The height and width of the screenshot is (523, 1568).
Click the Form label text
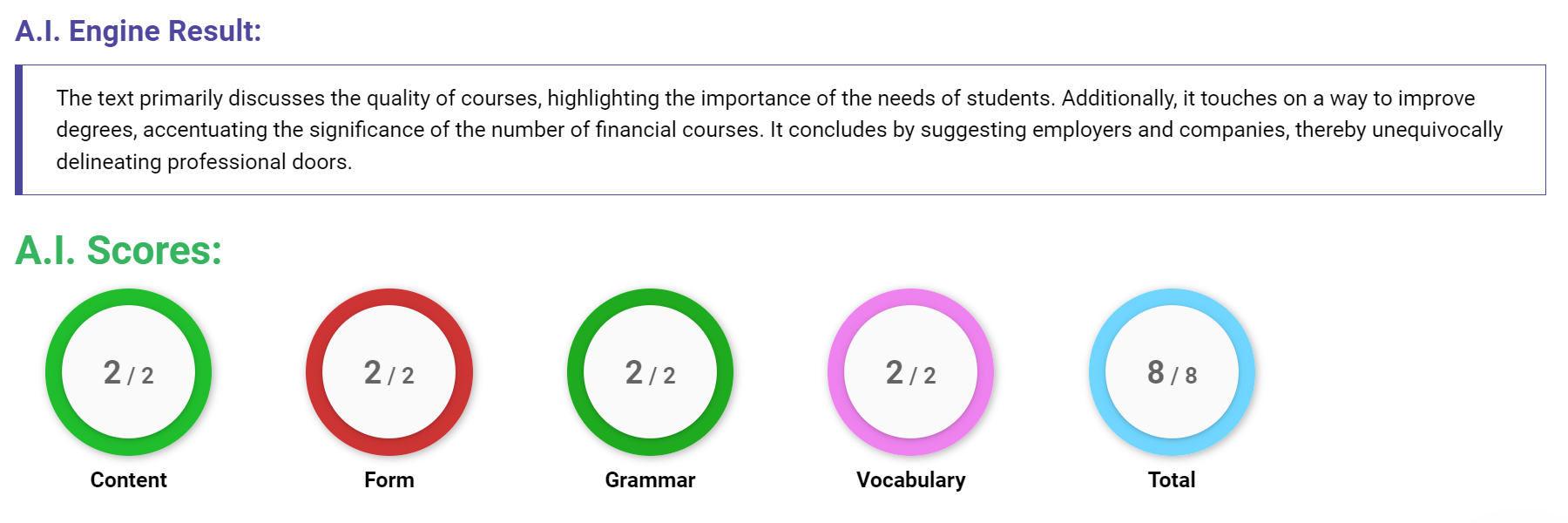pyautogui.click(x=389, y=480)
